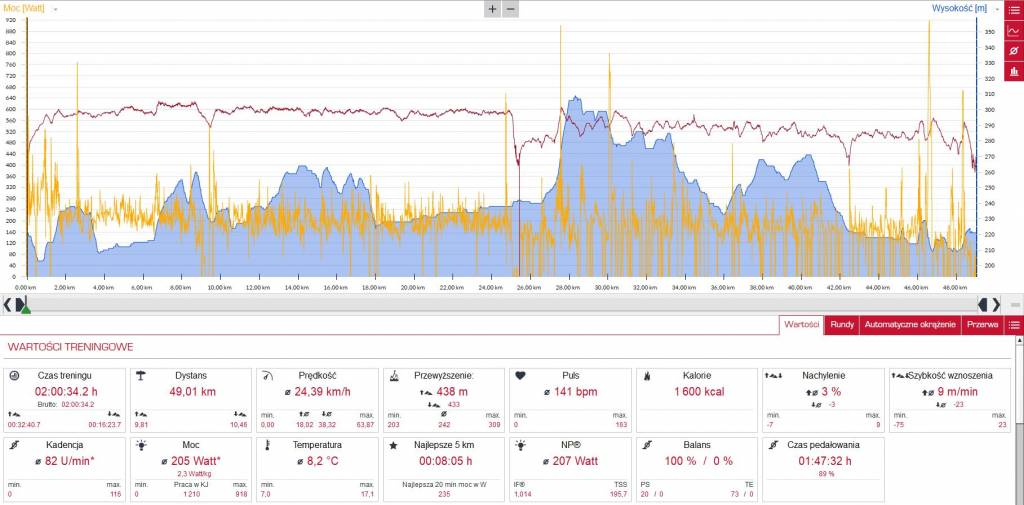1024x505 pixels.
Task: Open the Rundy tab
Action: [x=842, y=325]
